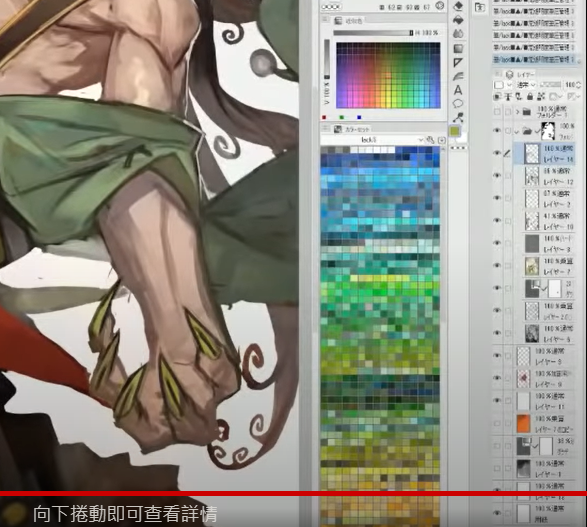This screenshot has height=527, width=587.
Task: Hide Layer 3 gray layer eye icon
Action: (497, 243)
